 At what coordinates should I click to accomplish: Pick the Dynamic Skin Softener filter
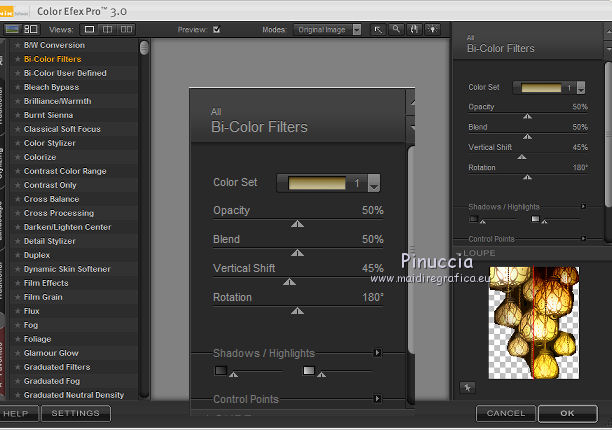[67, 269]
